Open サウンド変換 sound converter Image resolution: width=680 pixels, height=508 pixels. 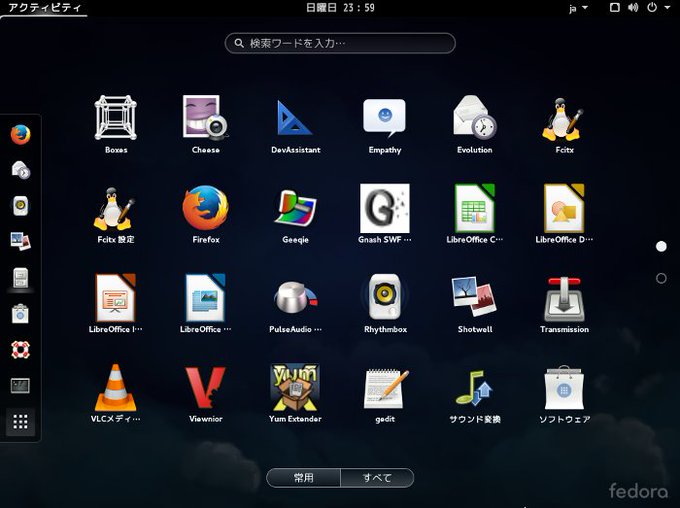coord(474,394)
